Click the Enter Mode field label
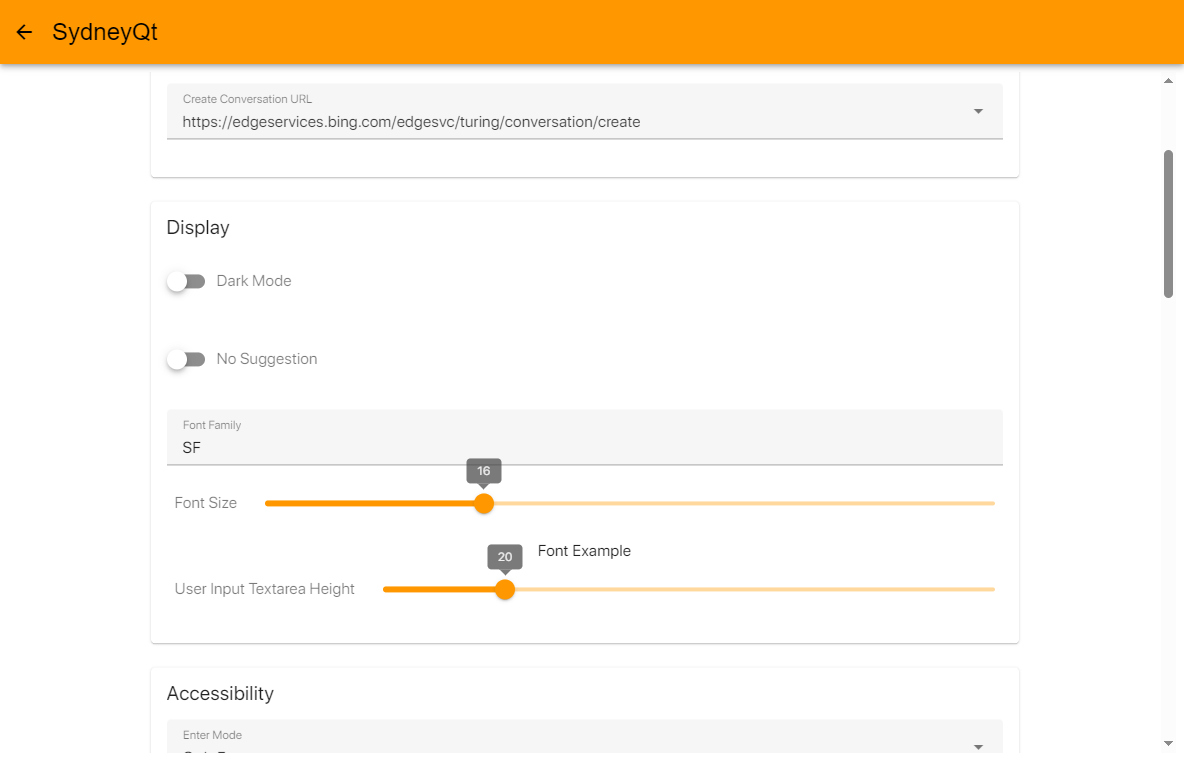This screenshot has width=1184, height=761. [212, 735]
